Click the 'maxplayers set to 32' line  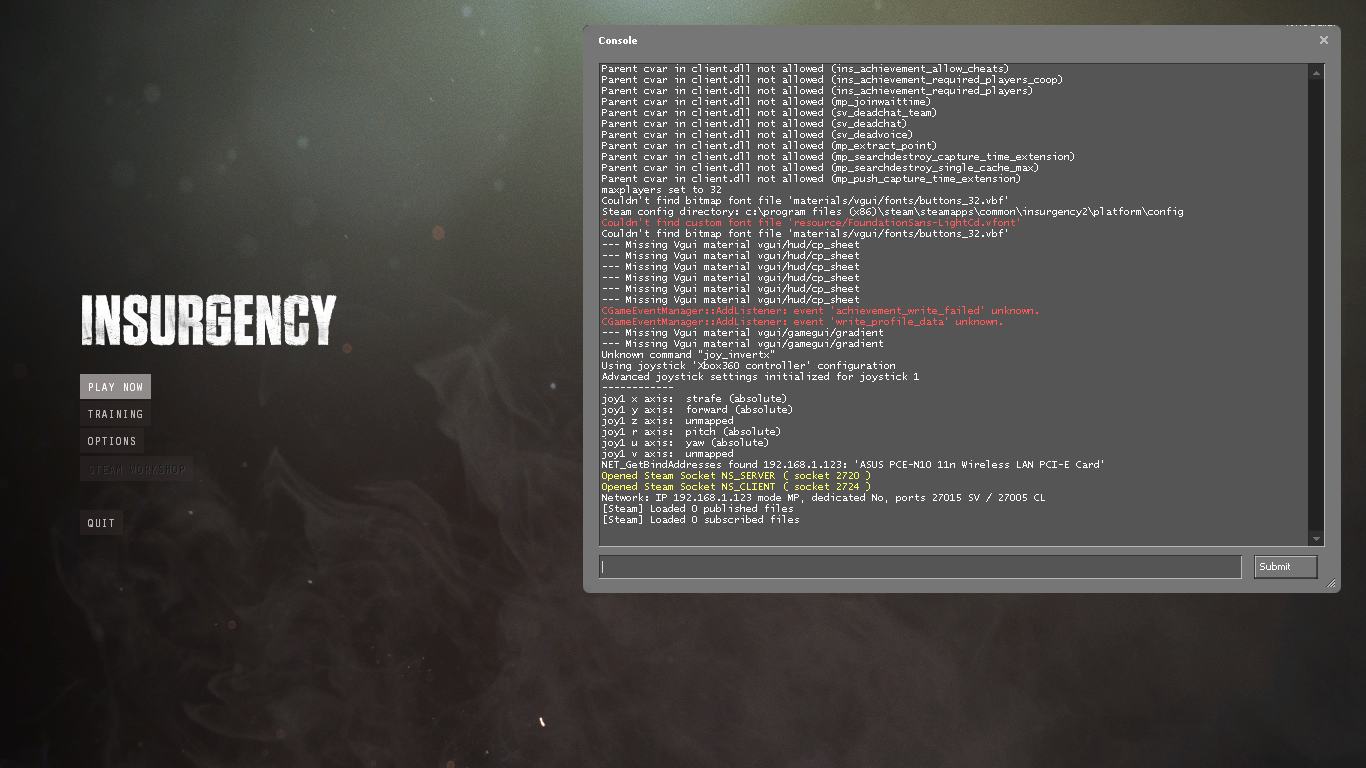pyautogui.click(x=661, y=190)
